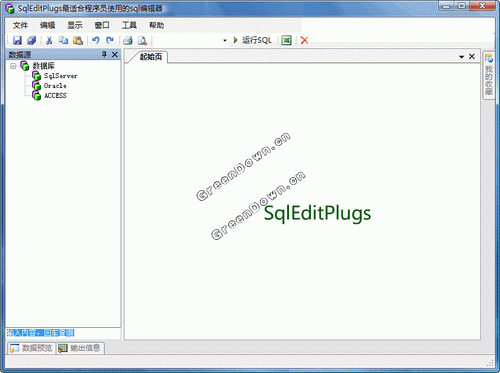Click the Copy toolbar icon
500x373 pixels.
click(63, 40)
